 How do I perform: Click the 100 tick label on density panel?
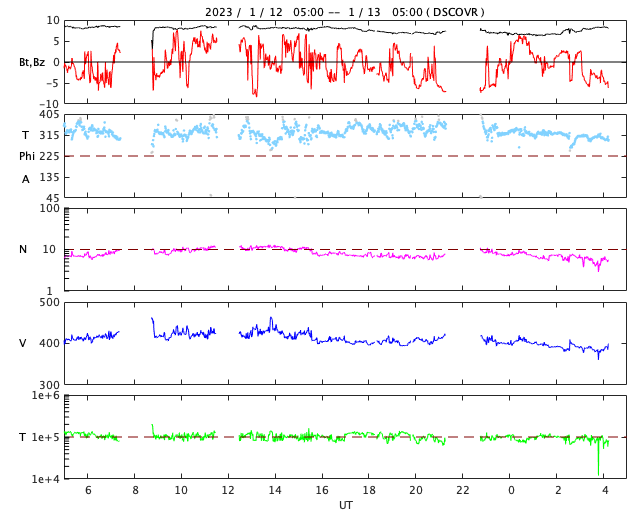coord(49,208)
